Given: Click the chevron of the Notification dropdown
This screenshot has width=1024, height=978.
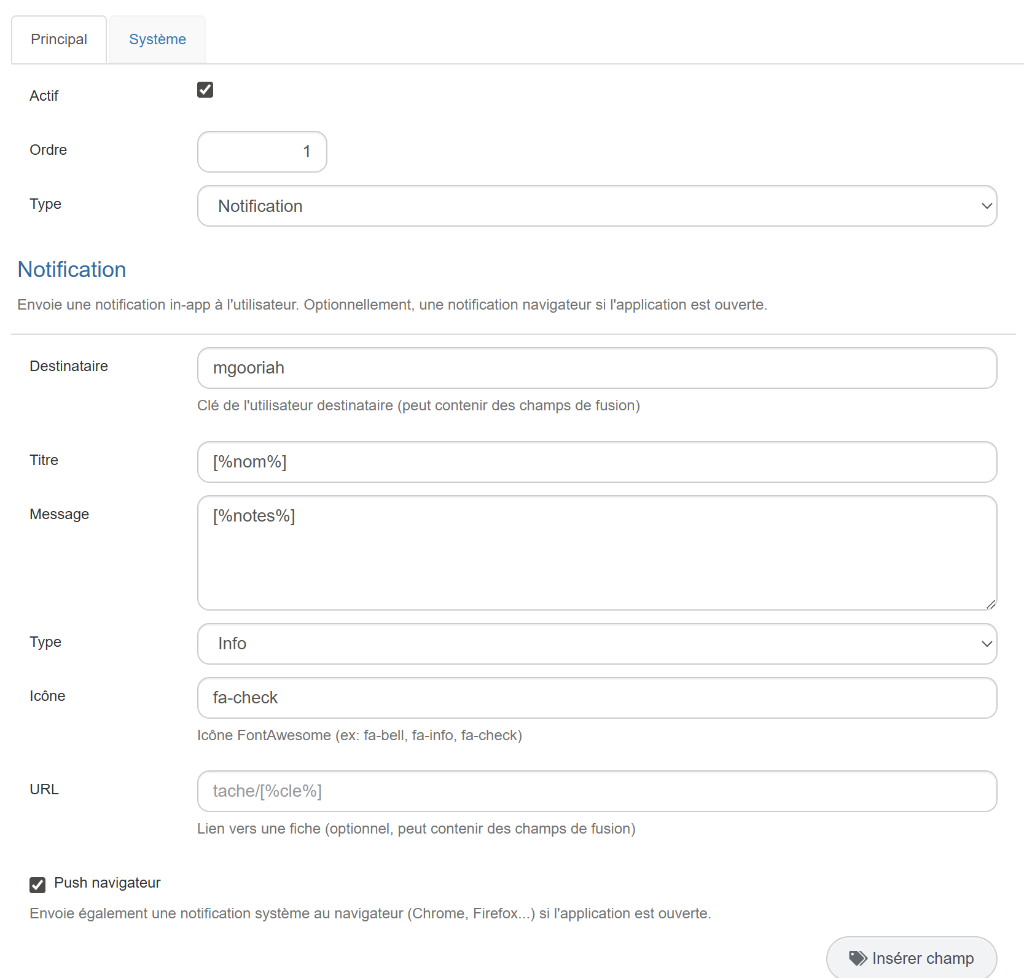Looking at the screenshot, I should pos(987,206).
